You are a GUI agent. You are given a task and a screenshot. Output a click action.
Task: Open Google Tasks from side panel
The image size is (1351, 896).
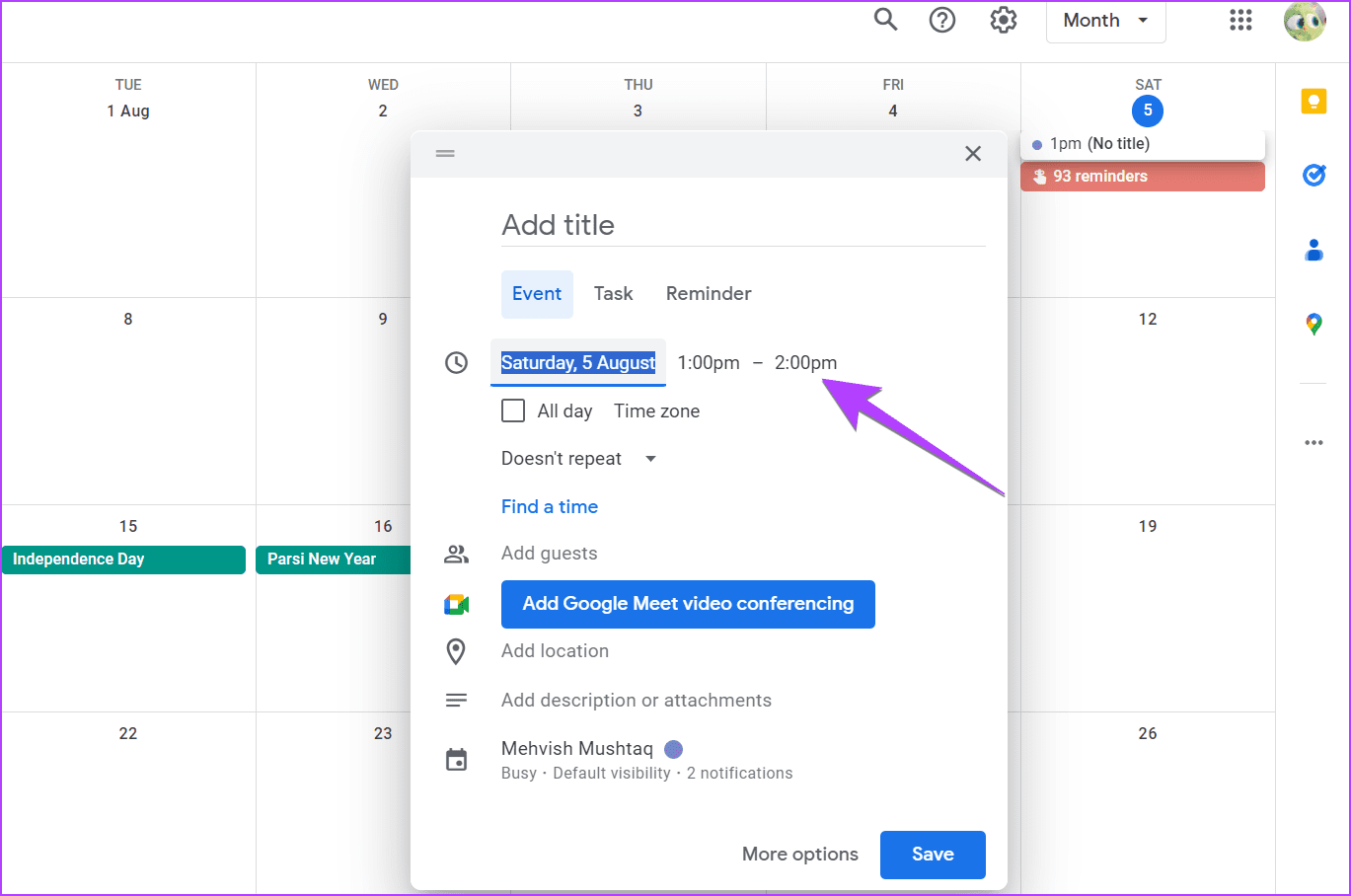(1313, 176)
